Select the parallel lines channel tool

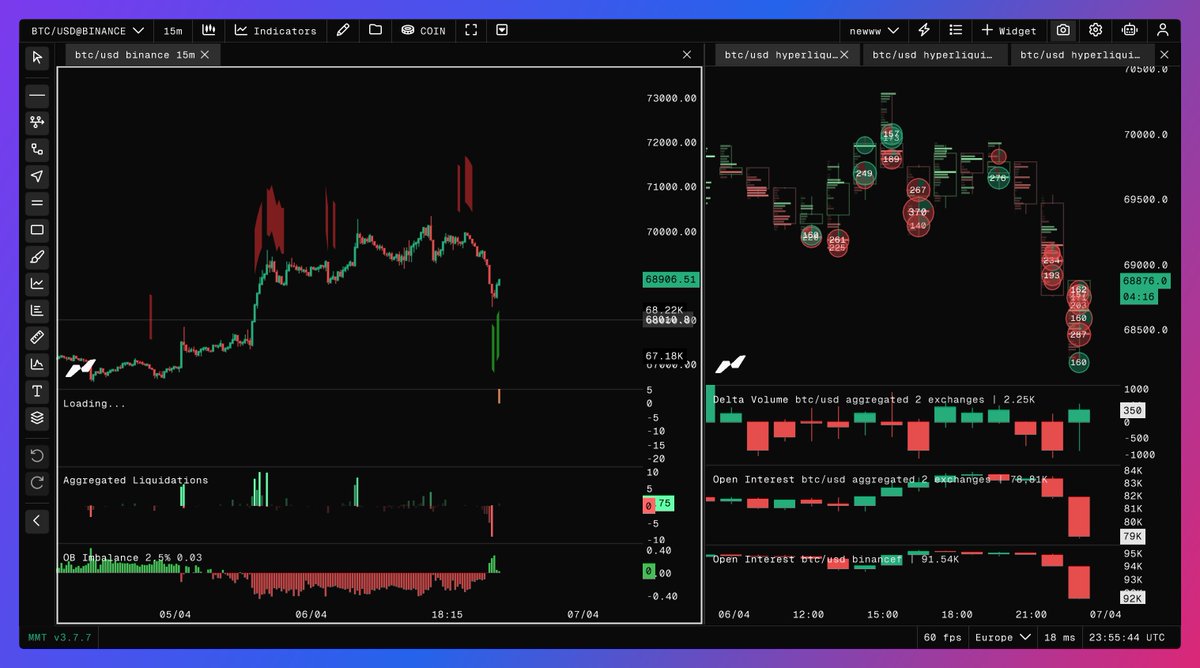point(37,203)
